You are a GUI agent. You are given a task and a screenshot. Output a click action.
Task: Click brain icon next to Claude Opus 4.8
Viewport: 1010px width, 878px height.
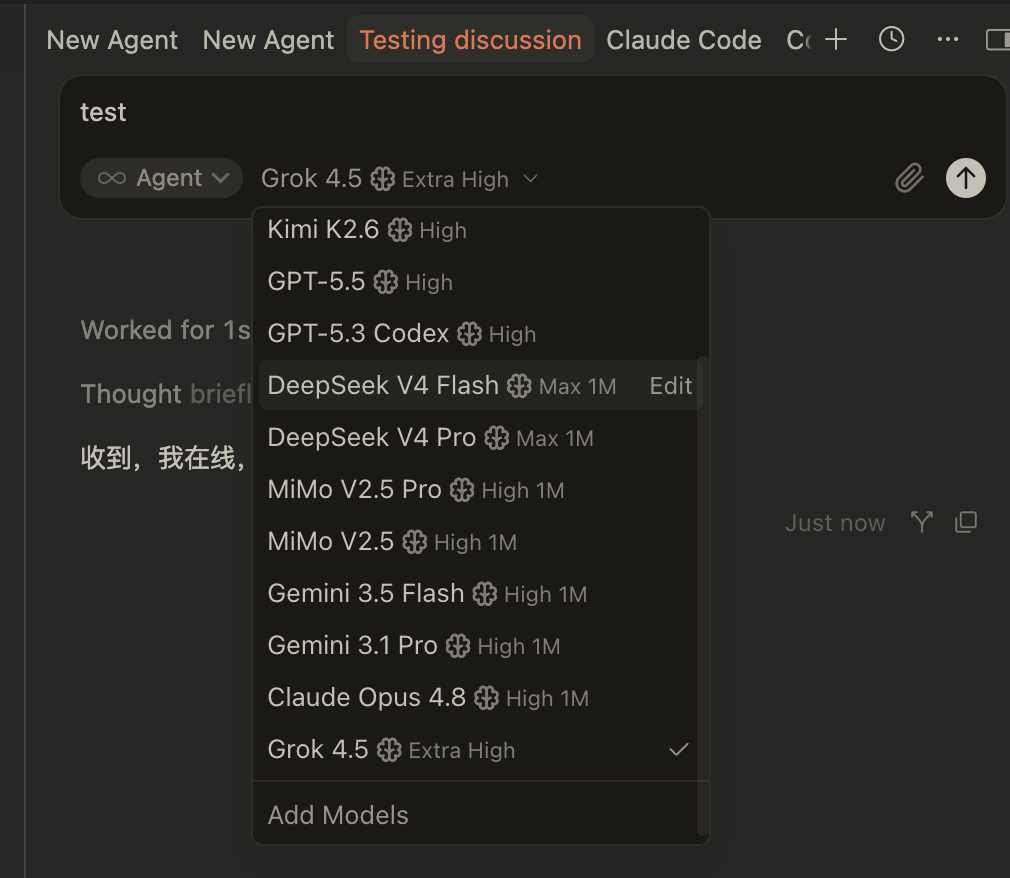pyautogui.click(x=486, y=698)
